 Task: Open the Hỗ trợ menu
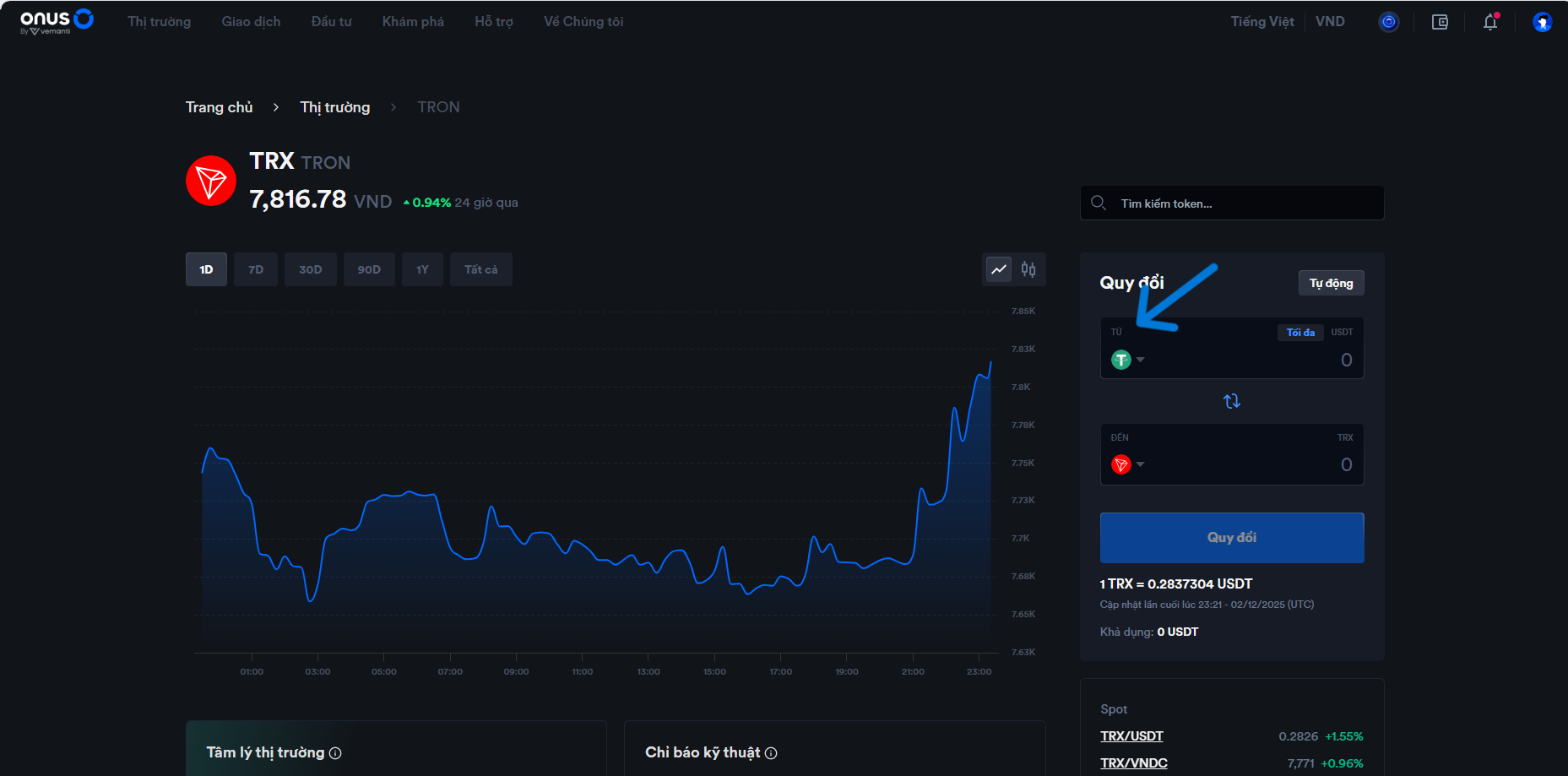[x=493, y=21]
